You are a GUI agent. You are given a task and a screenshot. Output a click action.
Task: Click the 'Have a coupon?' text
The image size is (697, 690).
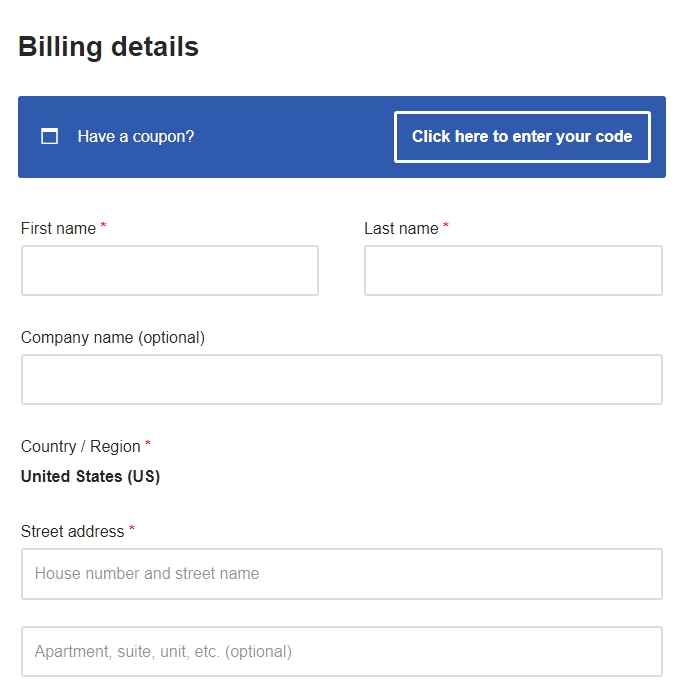(136, 136)
